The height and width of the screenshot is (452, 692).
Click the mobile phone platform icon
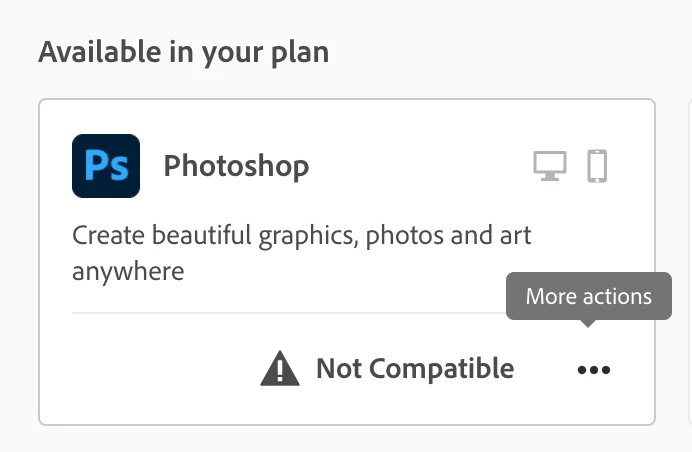click(597, 166)
